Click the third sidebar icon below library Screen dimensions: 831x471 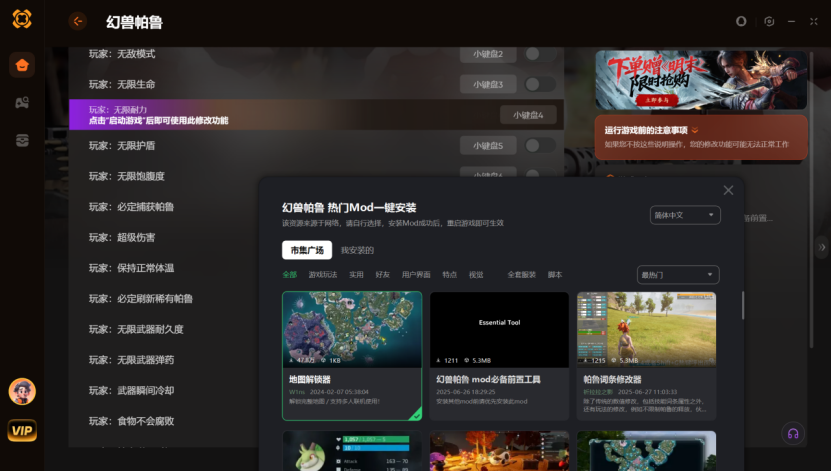(x=22, y=141)
